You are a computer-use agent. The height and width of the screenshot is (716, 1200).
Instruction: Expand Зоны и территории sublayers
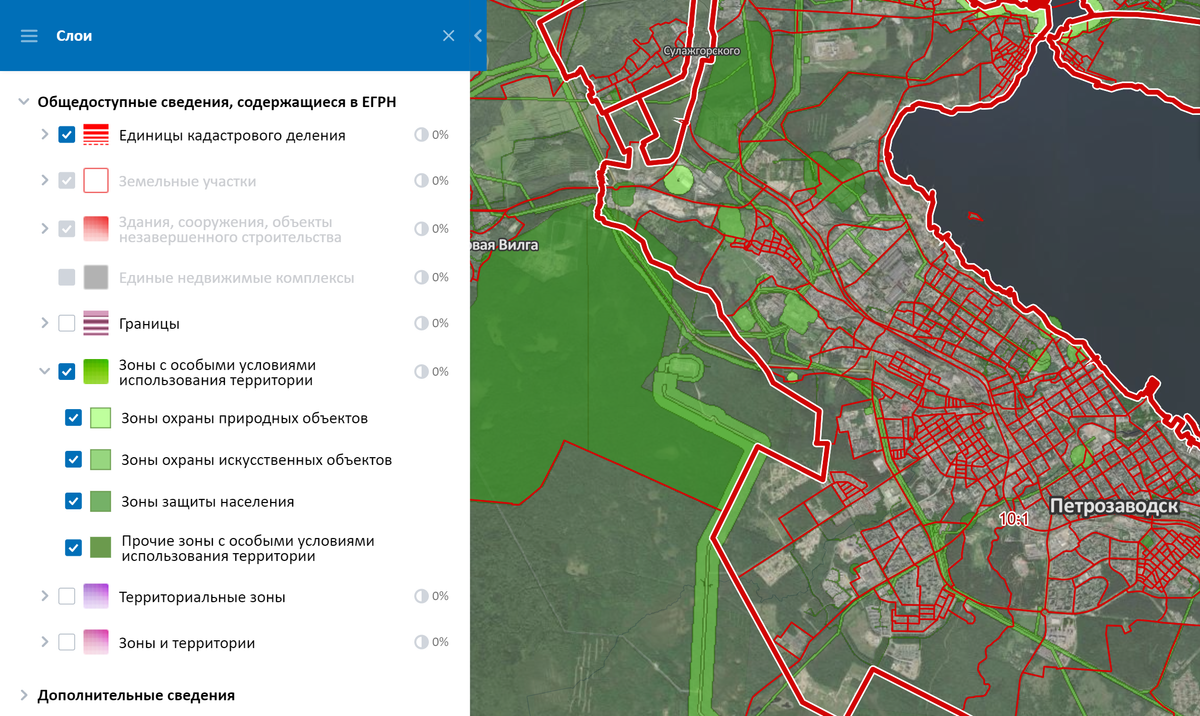pyautogui.click(x=44, y=641)
